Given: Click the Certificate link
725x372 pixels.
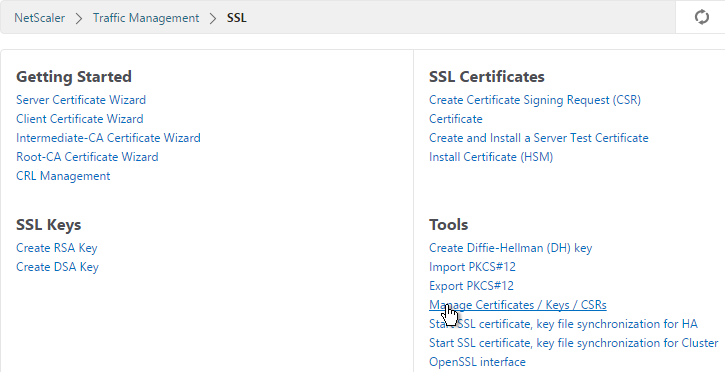Looking at the screenshot, I should [455, 119].
